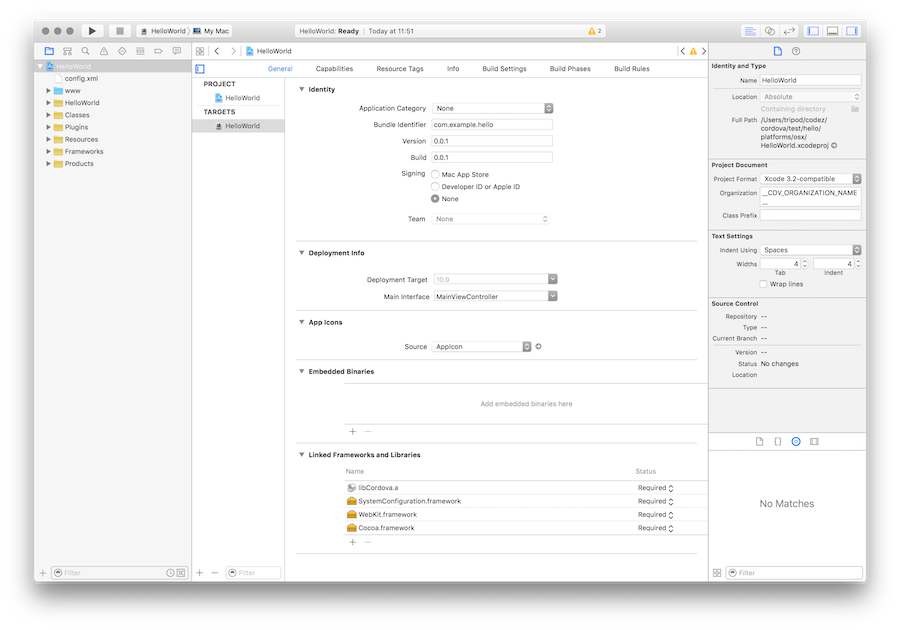Click the Bundle Identifier text field
The height and width of the screenshot is (630, 900).
tap(492, 125)
